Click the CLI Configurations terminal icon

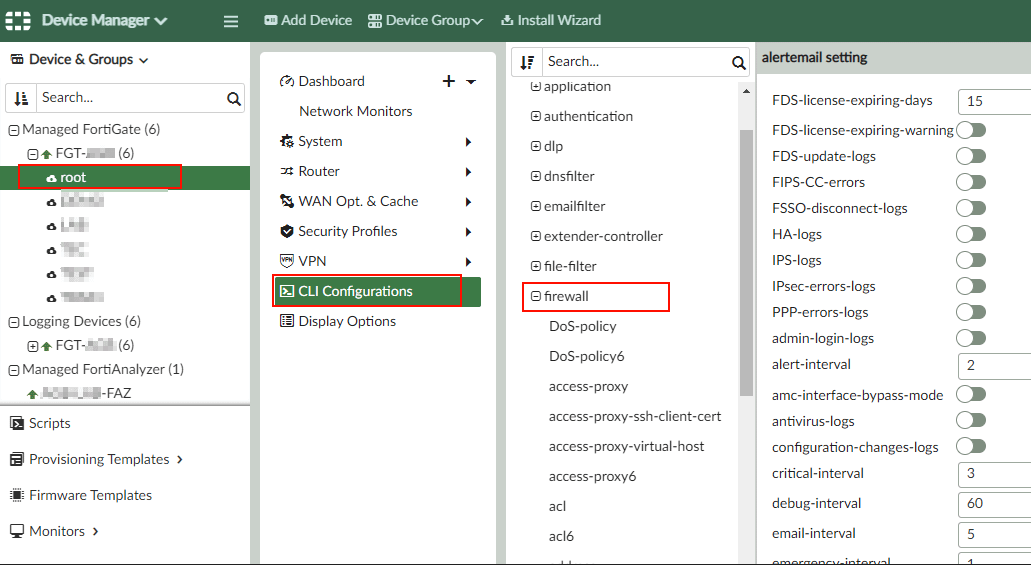[x=287, y=291]
